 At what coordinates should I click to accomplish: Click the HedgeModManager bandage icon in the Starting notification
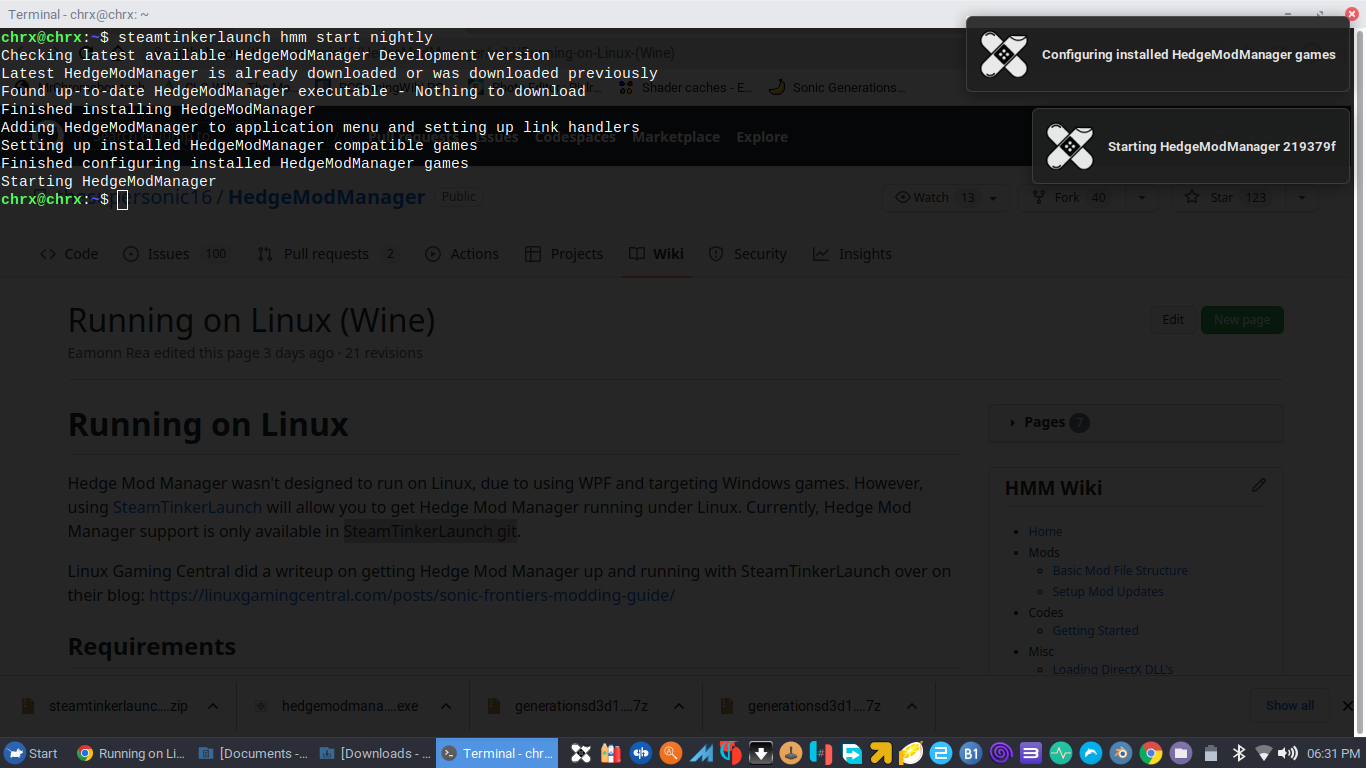1070,147
